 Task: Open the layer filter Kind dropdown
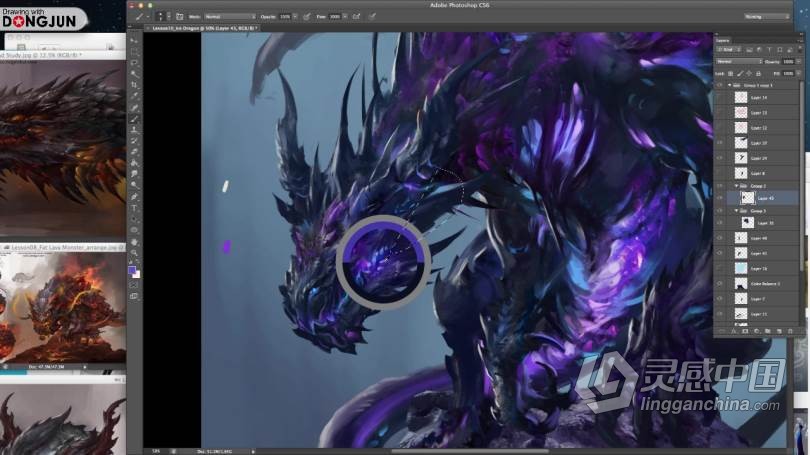pos(728,50)
